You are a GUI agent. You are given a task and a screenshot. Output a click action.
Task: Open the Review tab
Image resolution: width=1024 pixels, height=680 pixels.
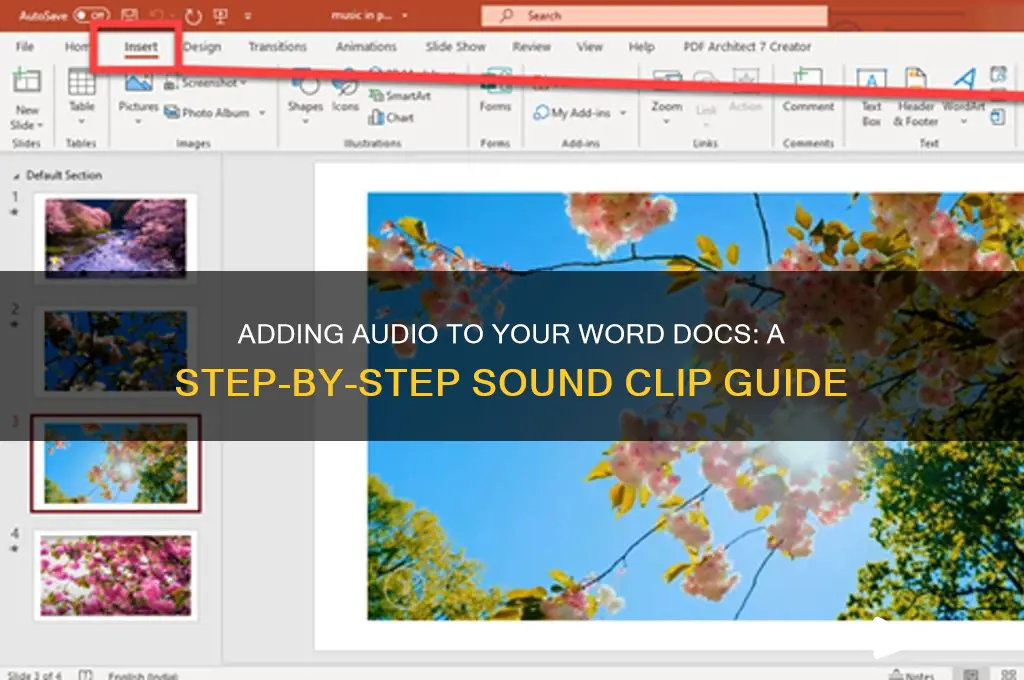[x=532, y=47]
